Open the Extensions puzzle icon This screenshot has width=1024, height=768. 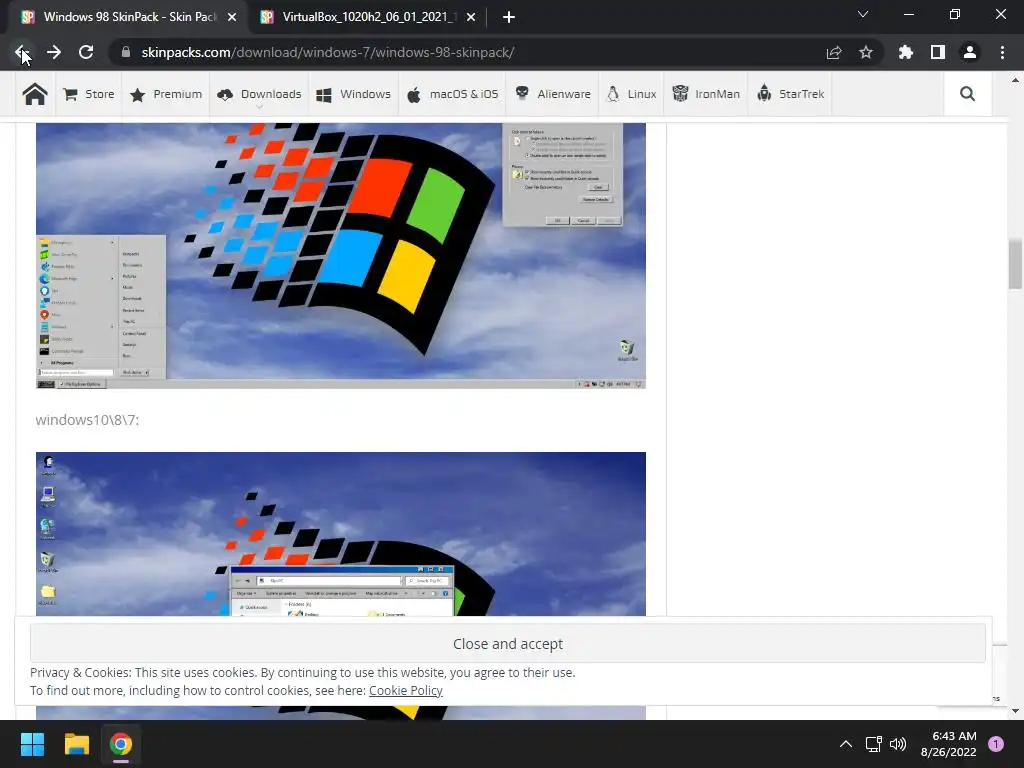coord(905,52)
